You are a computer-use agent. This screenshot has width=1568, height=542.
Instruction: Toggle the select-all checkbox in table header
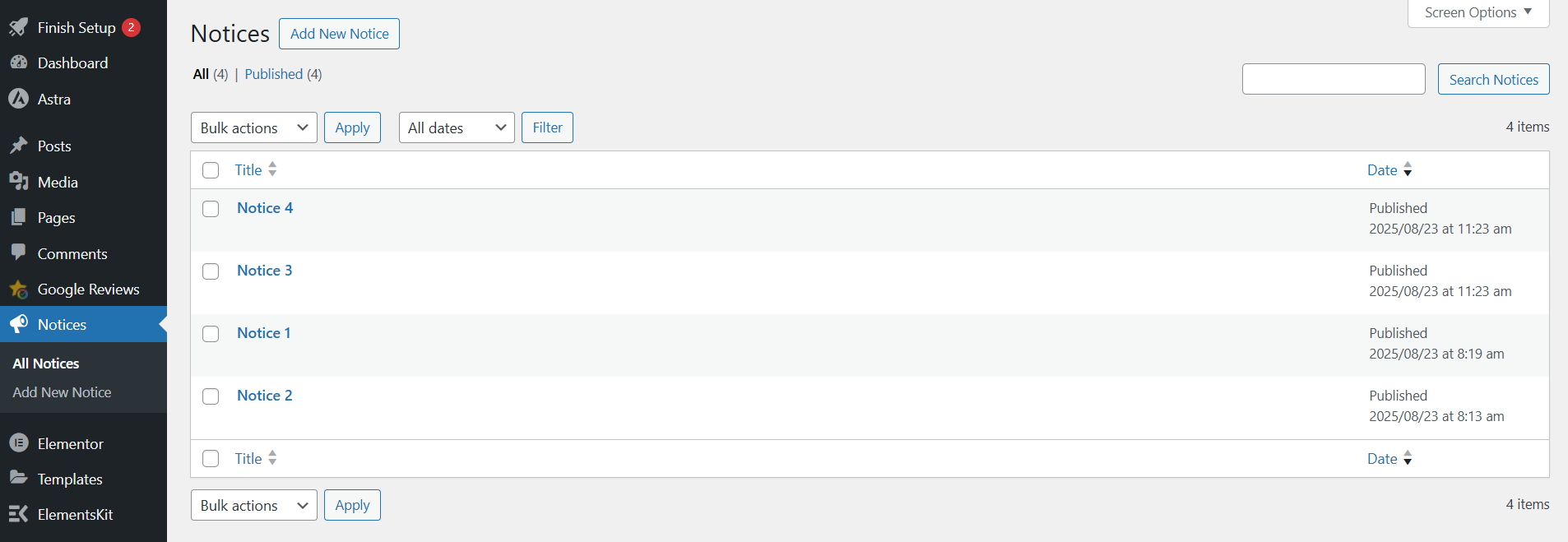point(211,170)
